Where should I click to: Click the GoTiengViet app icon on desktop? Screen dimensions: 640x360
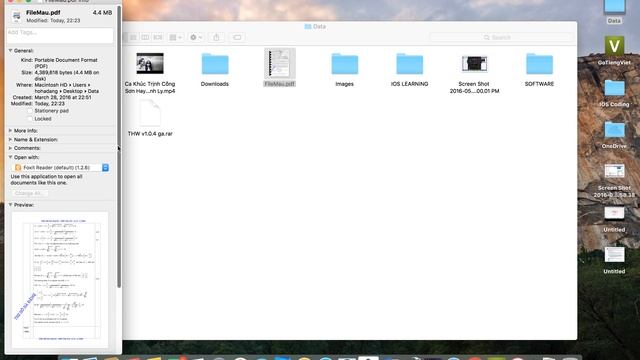pos(614,46)
